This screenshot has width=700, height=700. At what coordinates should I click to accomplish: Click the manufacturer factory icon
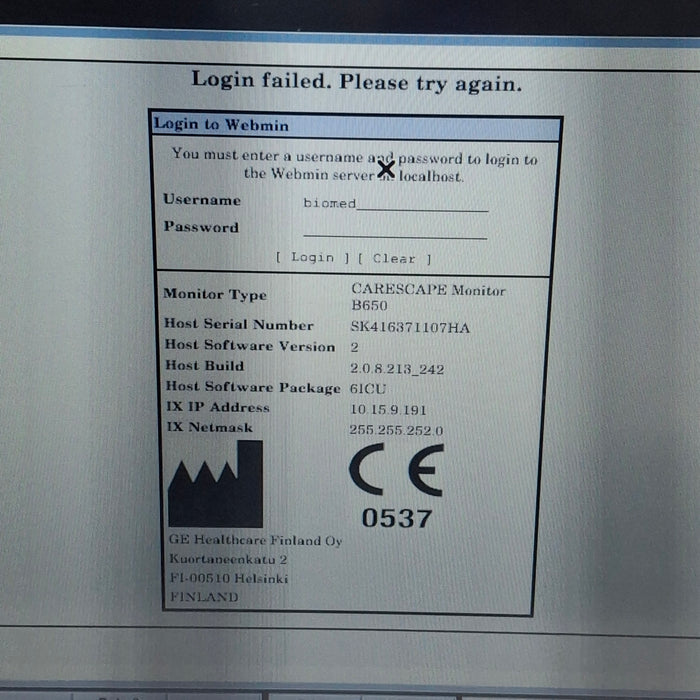215,484
